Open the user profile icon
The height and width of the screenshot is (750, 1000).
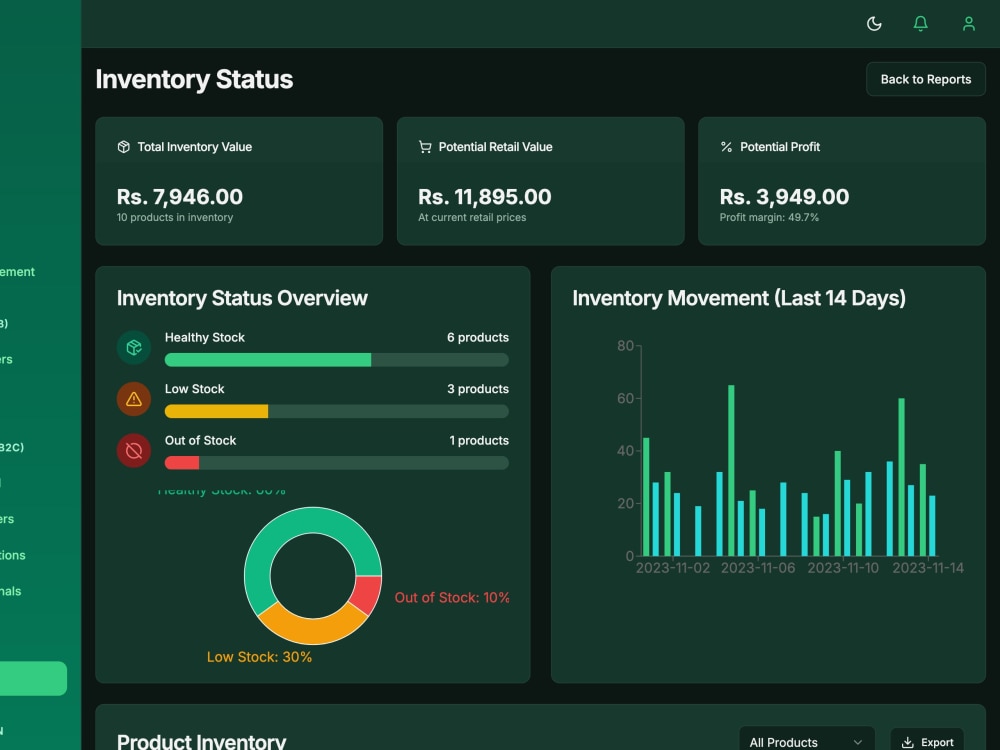point(968,24)
